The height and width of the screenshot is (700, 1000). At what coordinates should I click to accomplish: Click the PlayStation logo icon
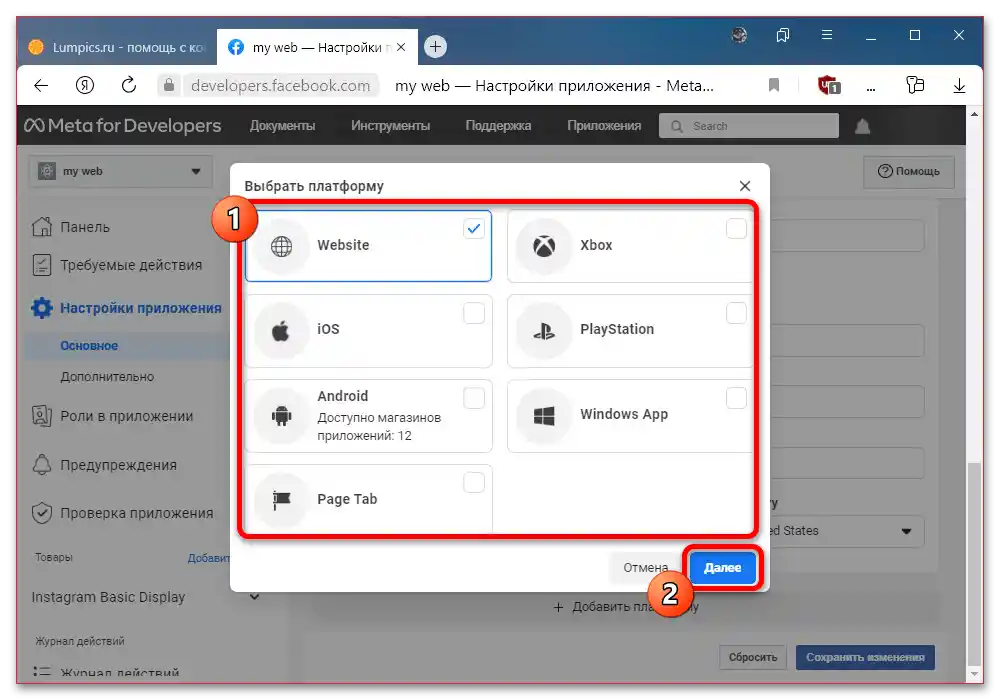pos(544,331)
